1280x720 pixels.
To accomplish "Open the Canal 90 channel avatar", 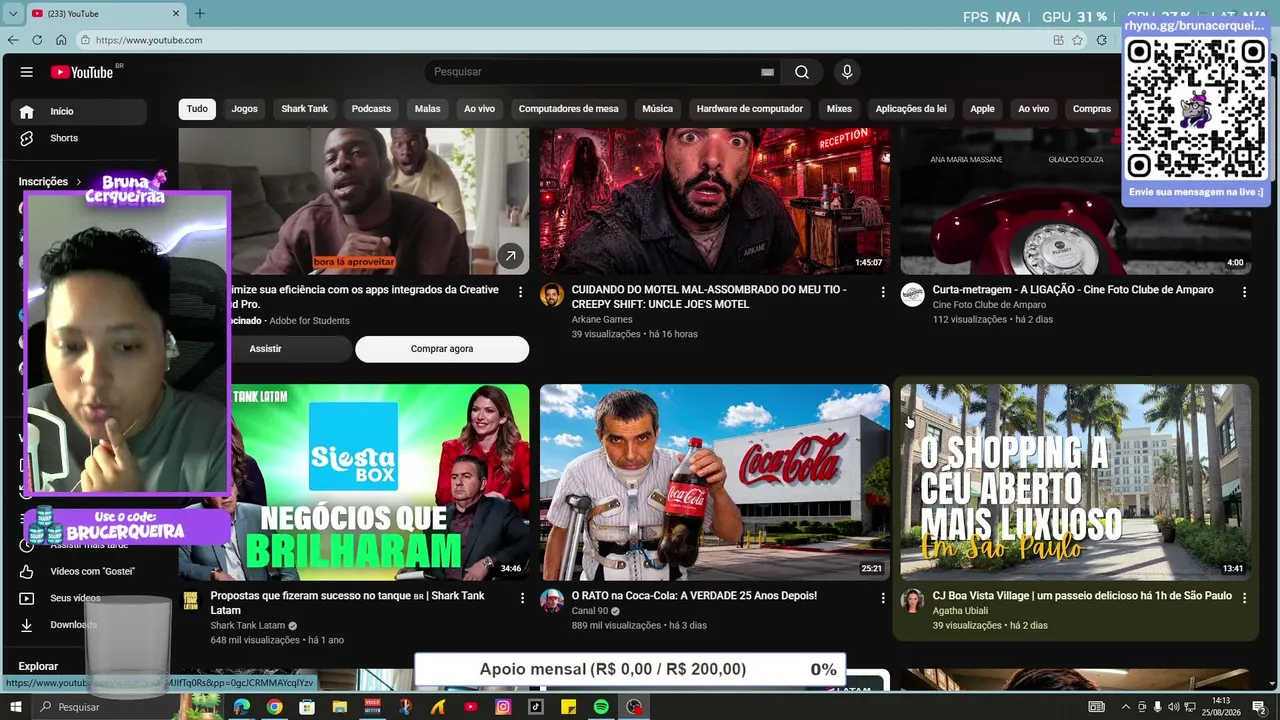I will pyautogui.click(x=552, y=601).
